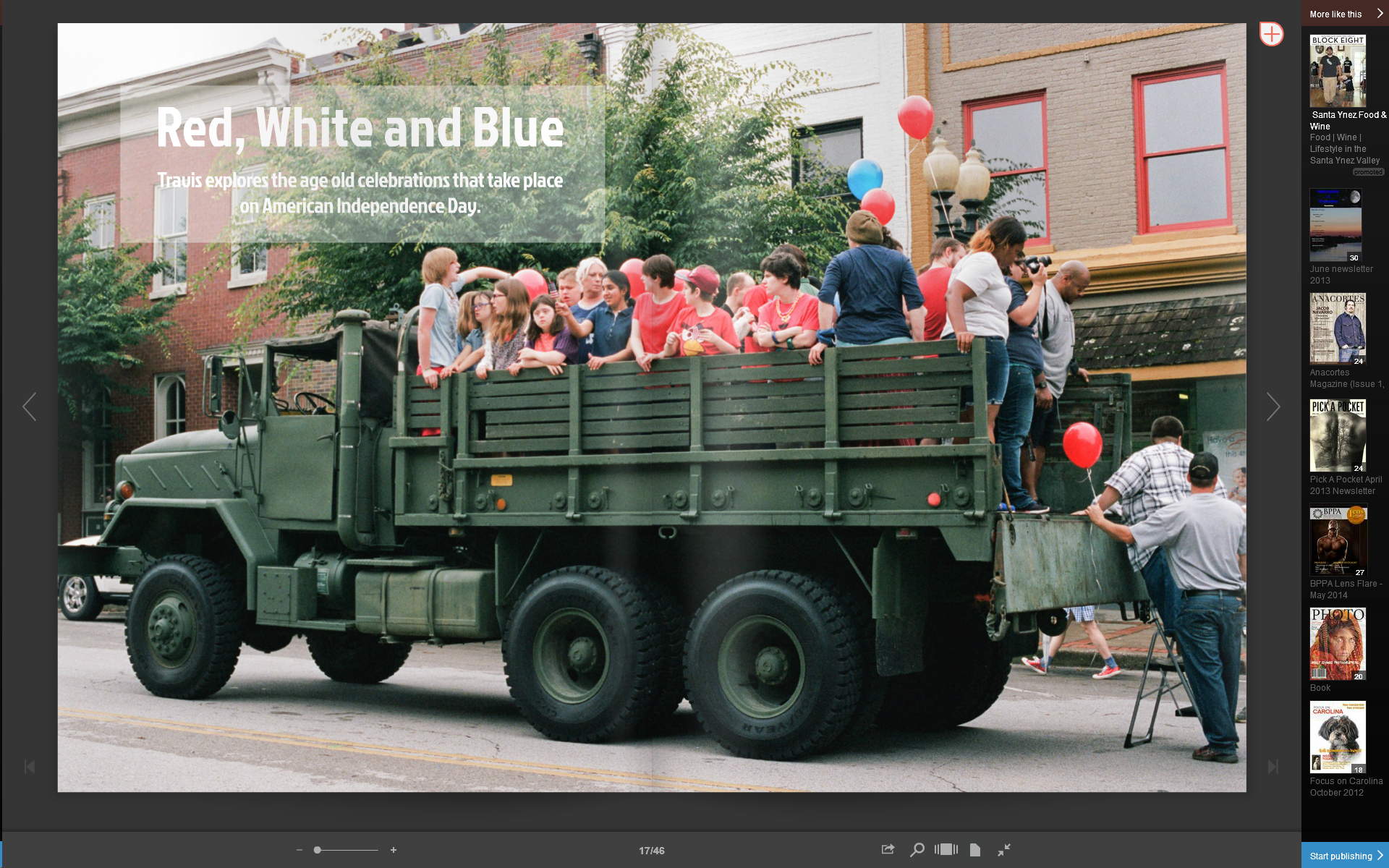Open the page thumbnails overview icon
This screenshot has width=1389, height=868.
(x=946, y=849)
